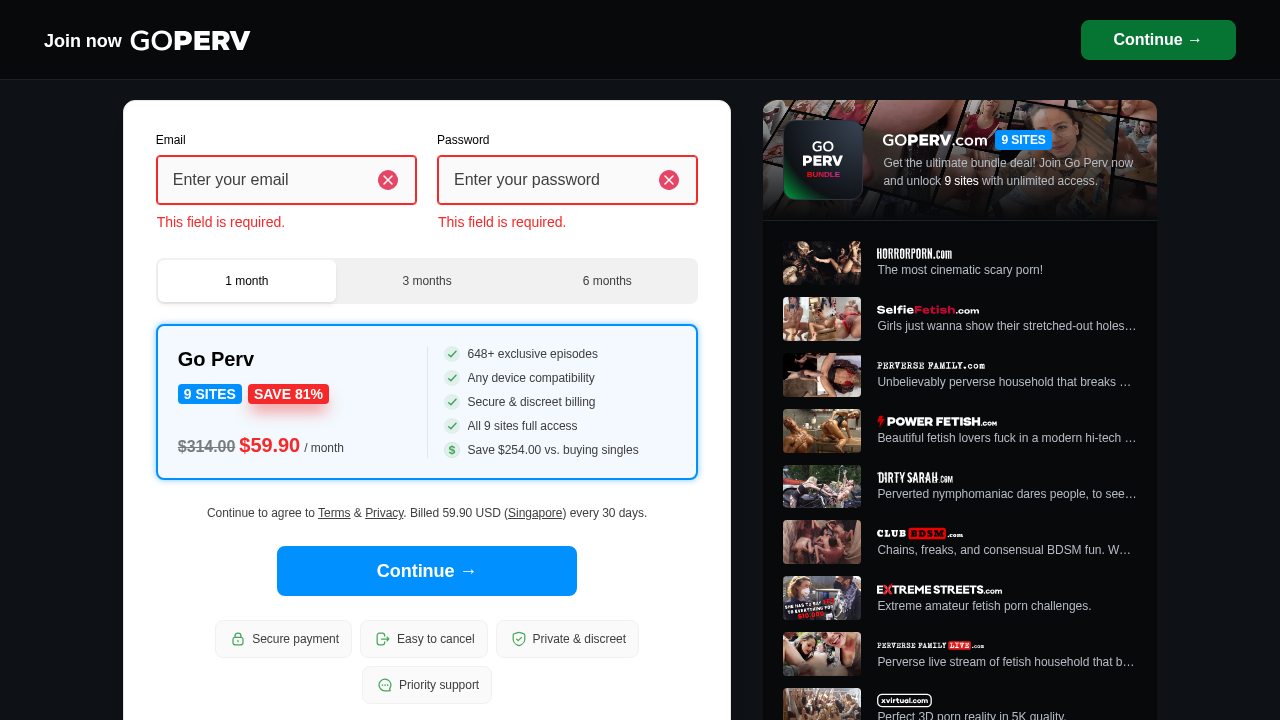Click the Perverse Family.com logo
The width and height of the screenshot is (1280, 720).
pos(931,366)
